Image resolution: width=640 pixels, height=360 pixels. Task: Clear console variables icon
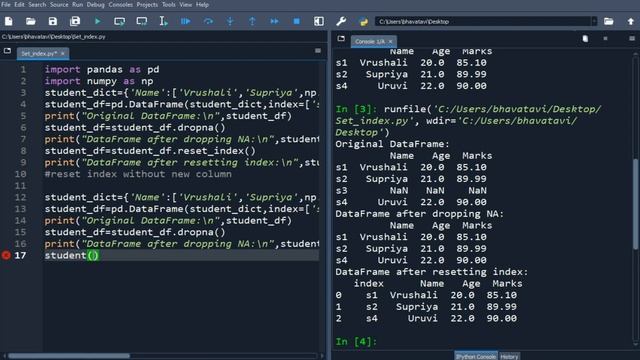[585, 38]
